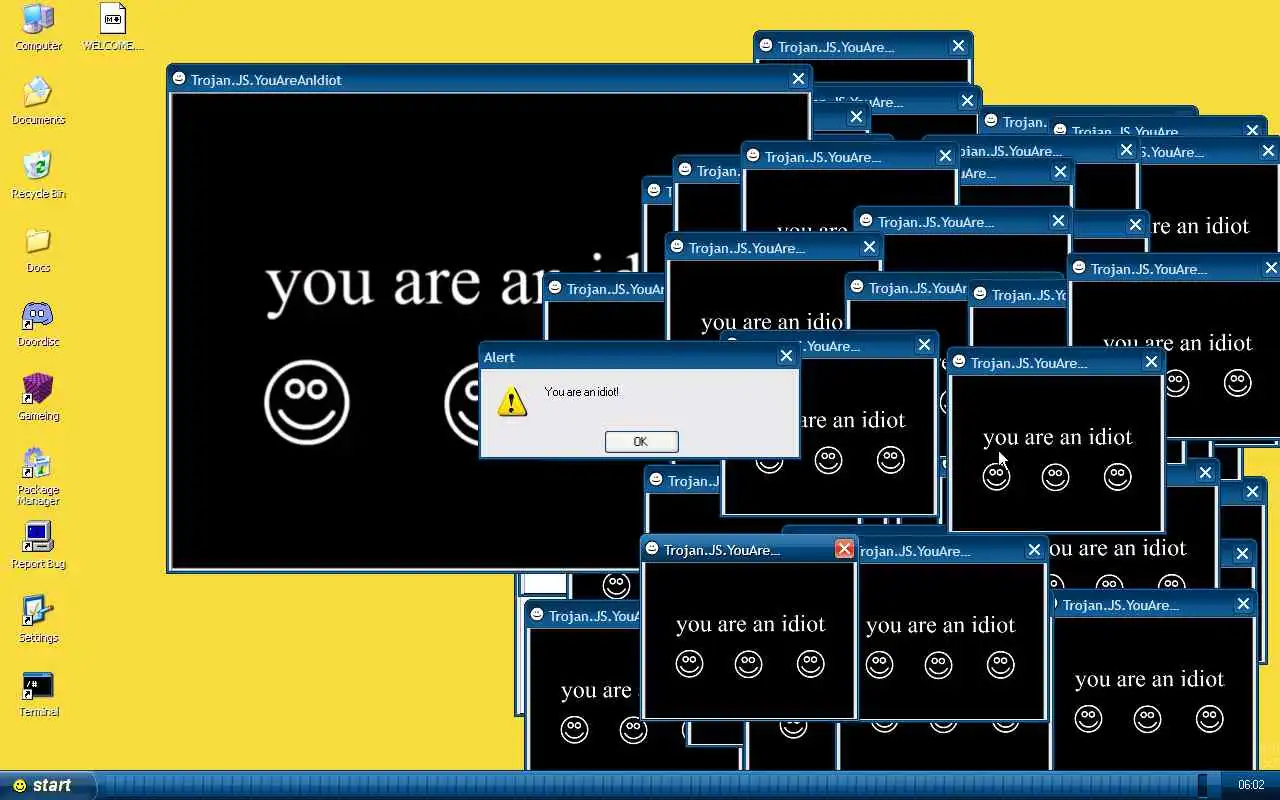Viewport: 1280px width, 800px height.
Task: Open the Computer desktop icon
Action: 38,27
